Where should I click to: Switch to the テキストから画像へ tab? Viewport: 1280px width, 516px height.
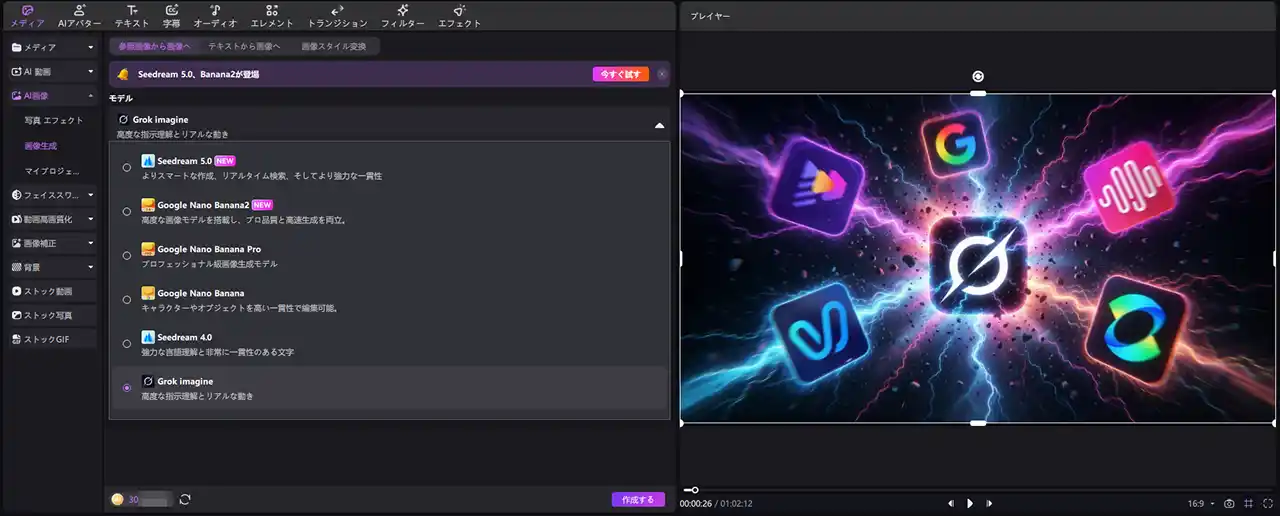point(244,47)
